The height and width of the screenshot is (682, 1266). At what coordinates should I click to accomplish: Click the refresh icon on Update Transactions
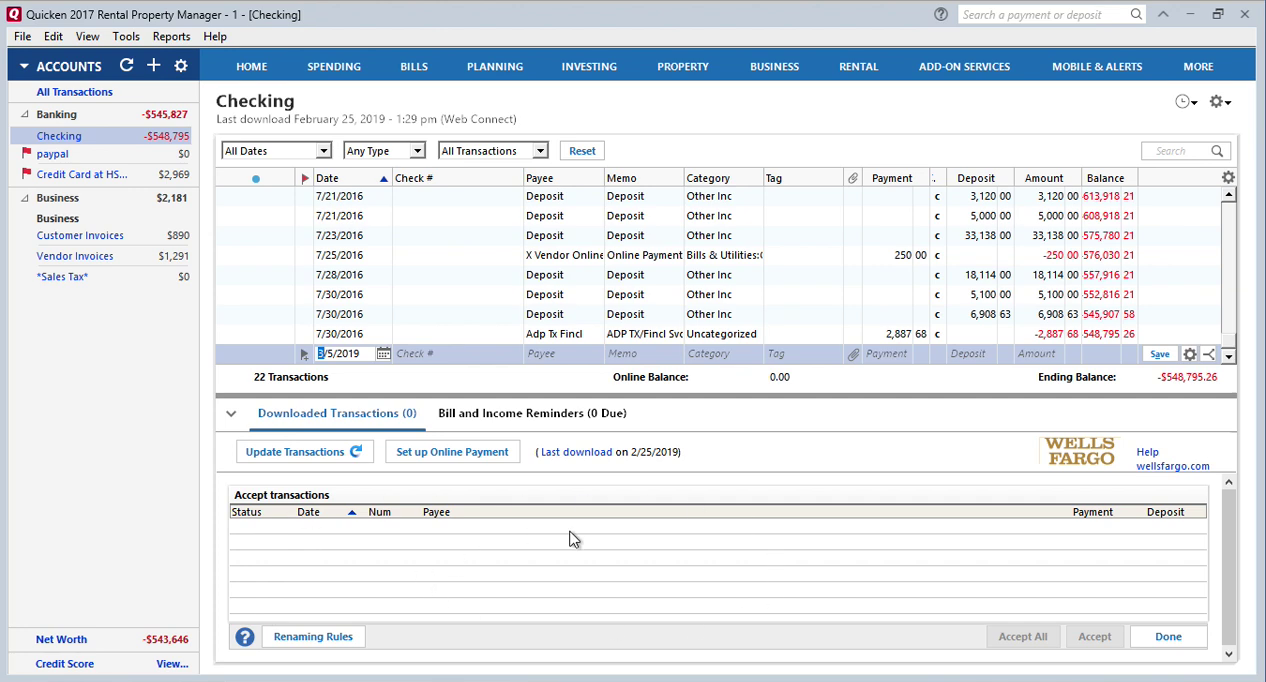(x=356, y=451)
